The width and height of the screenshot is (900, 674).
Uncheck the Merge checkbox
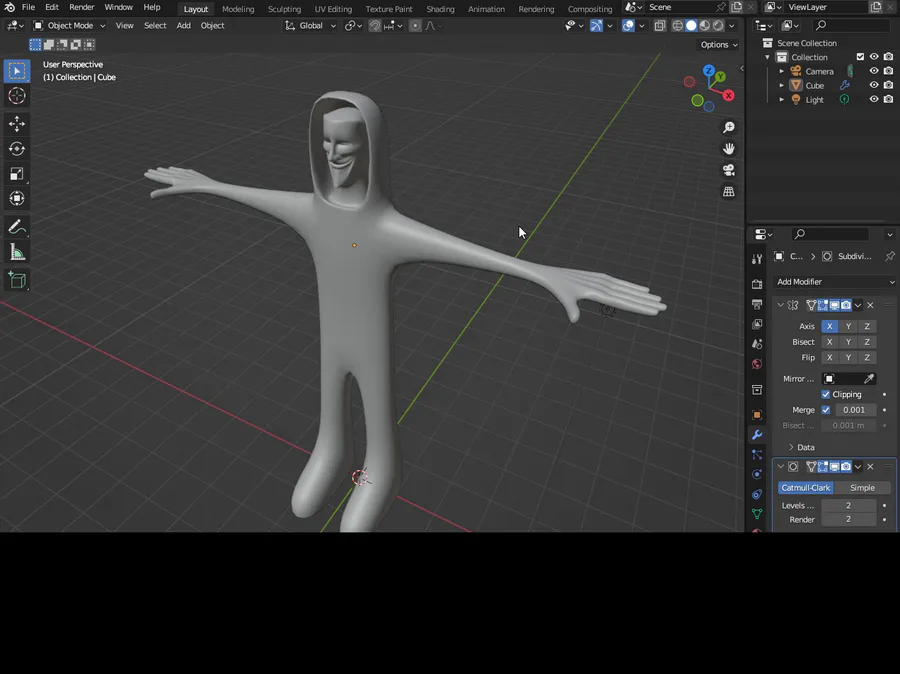[x=826, y=410]
